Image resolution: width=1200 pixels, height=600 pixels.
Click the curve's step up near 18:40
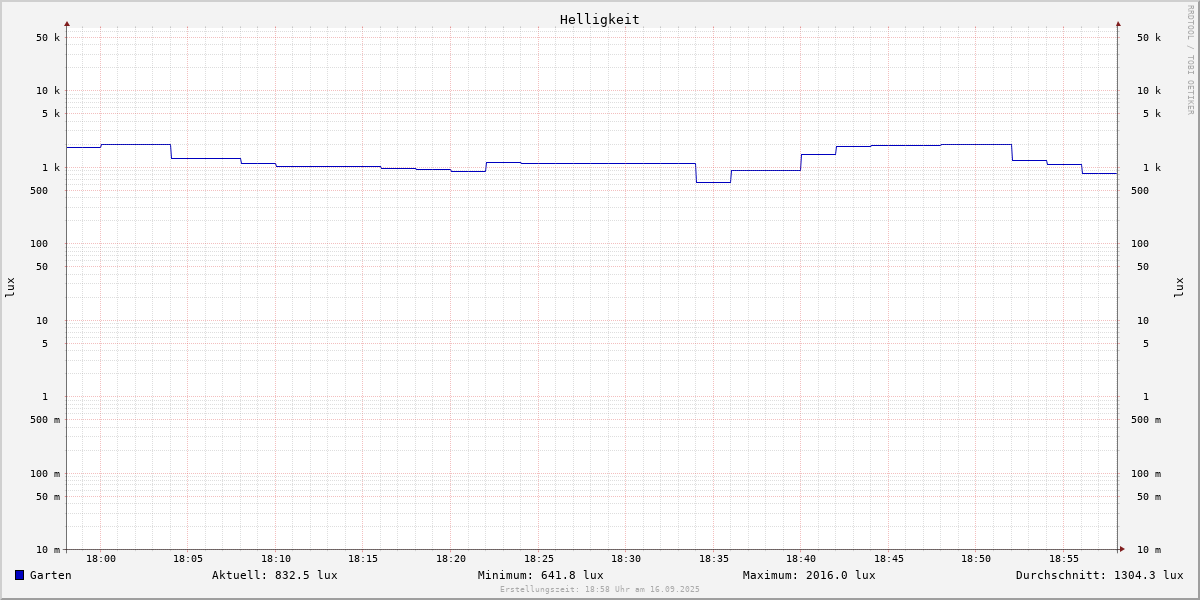click(801, 162)
